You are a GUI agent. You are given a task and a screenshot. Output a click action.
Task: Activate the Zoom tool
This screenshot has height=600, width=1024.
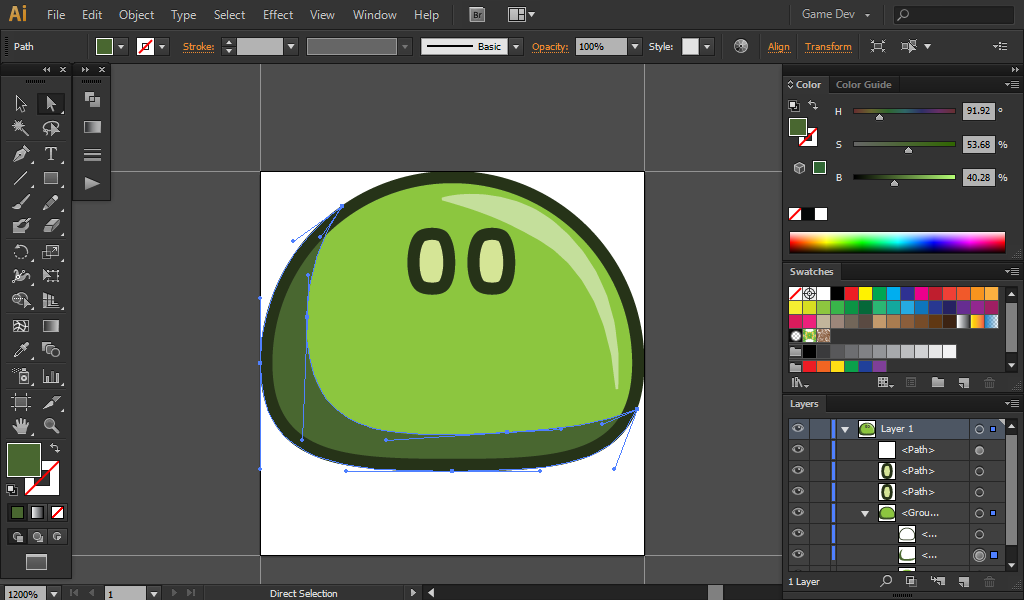click(51, 426)
